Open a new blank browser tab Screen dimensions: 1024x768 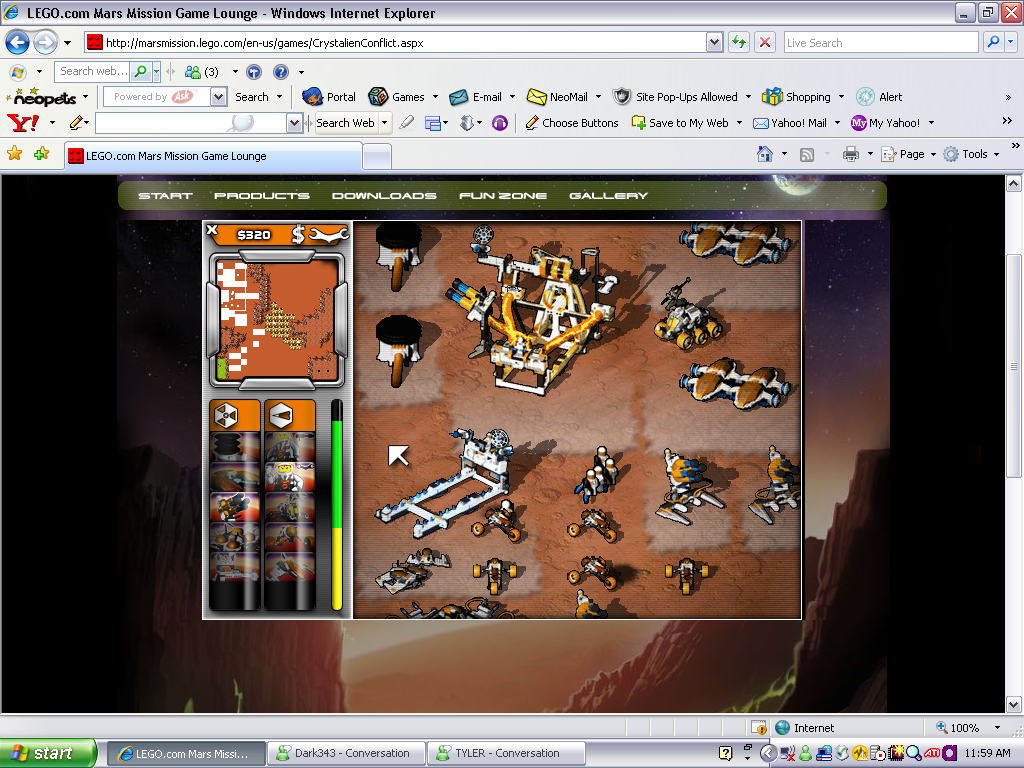377,157
